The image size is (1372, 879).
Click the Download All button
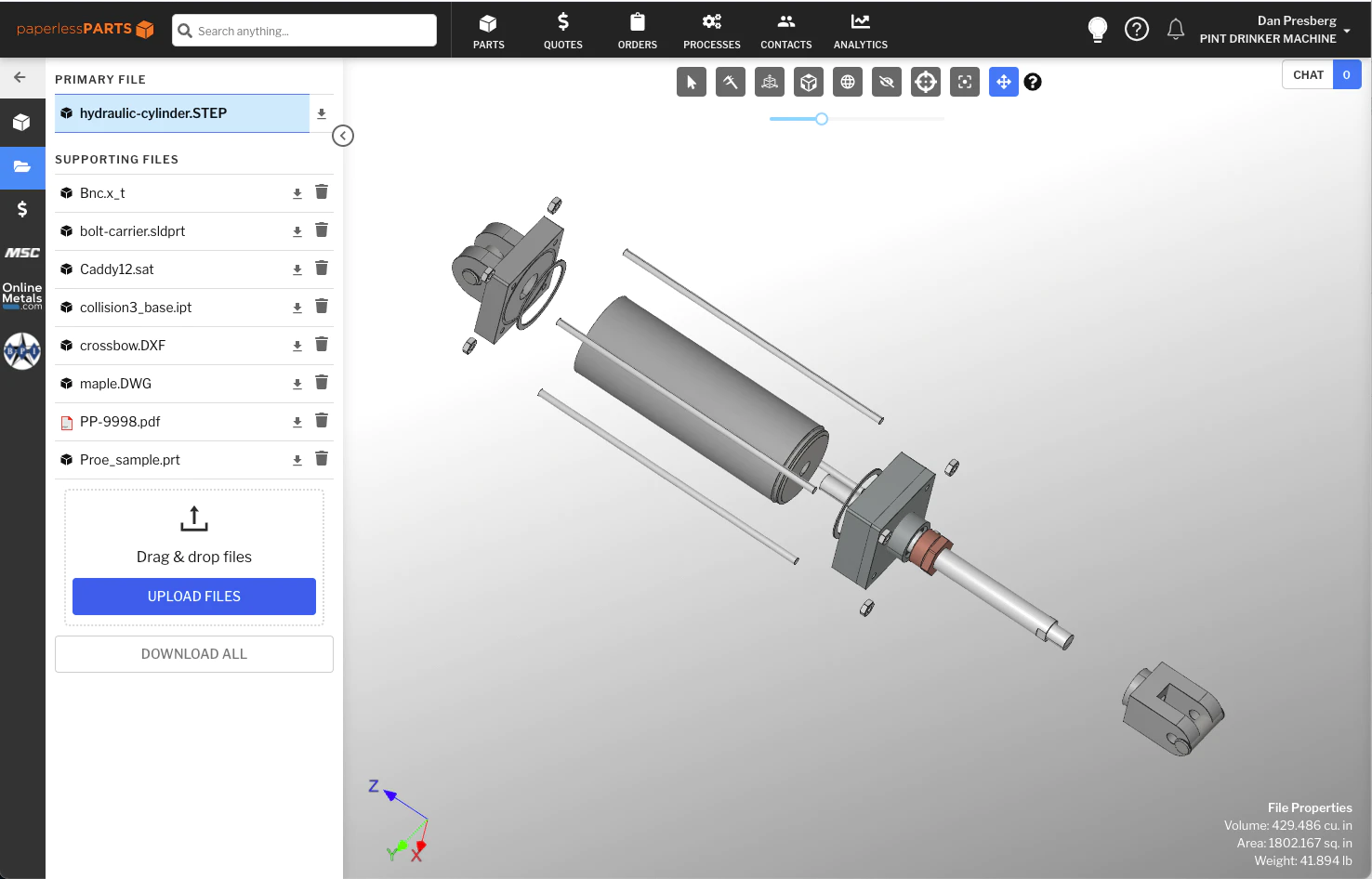click(194, 654)
